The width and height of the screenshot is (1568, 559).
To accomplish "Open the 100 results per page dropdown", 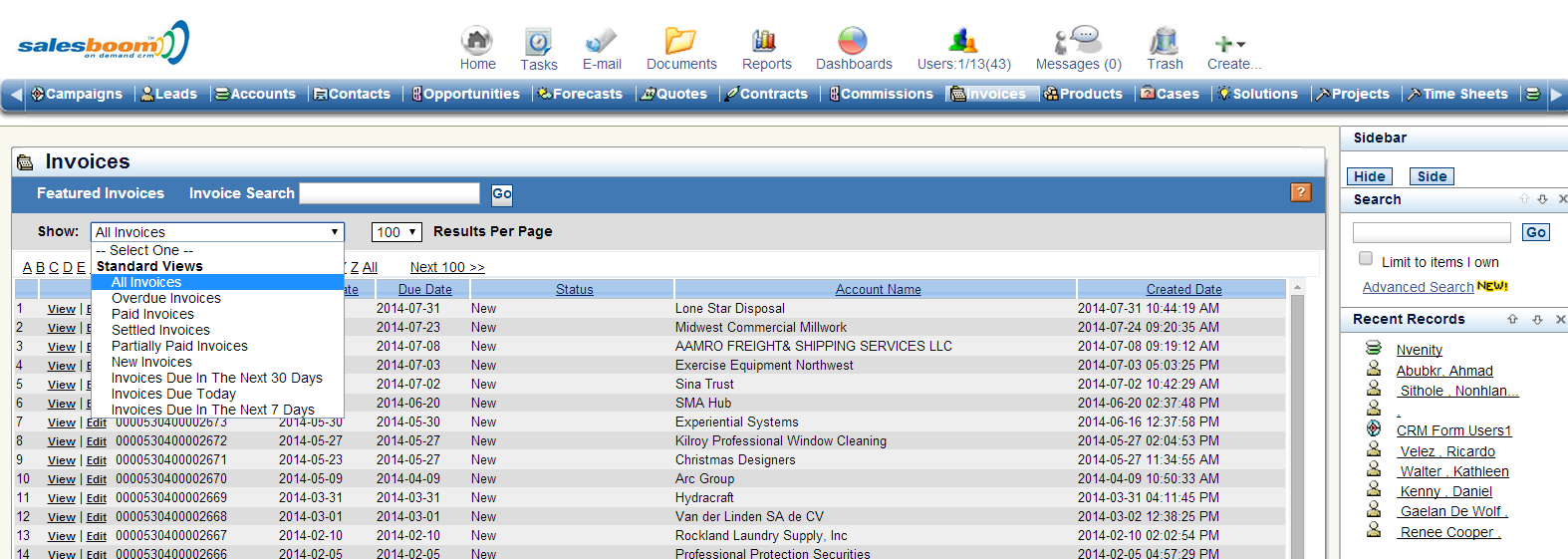I will coord(396,232).
